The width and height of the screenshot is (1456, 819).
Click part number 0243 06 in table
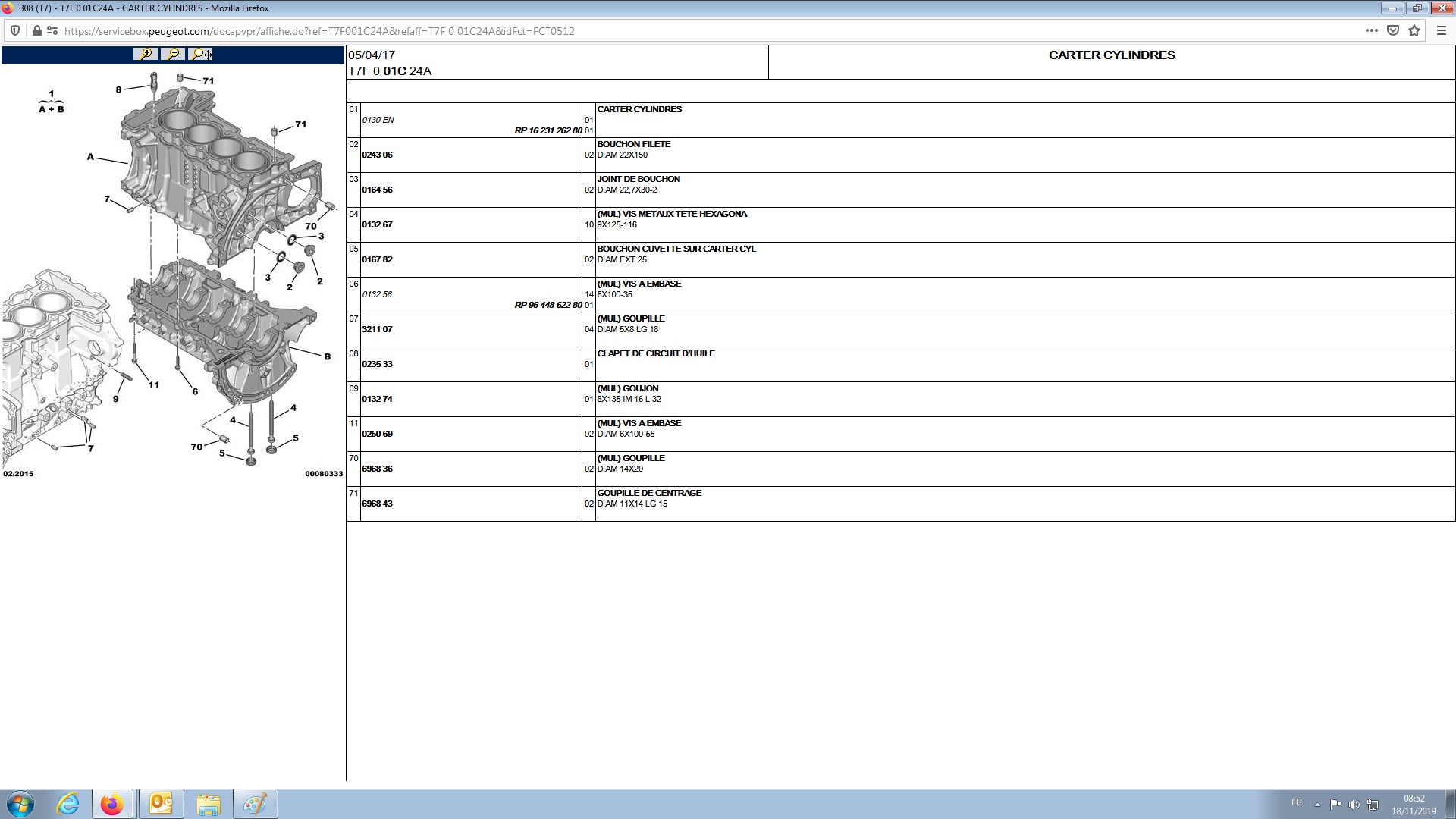(x=377, y=155)
